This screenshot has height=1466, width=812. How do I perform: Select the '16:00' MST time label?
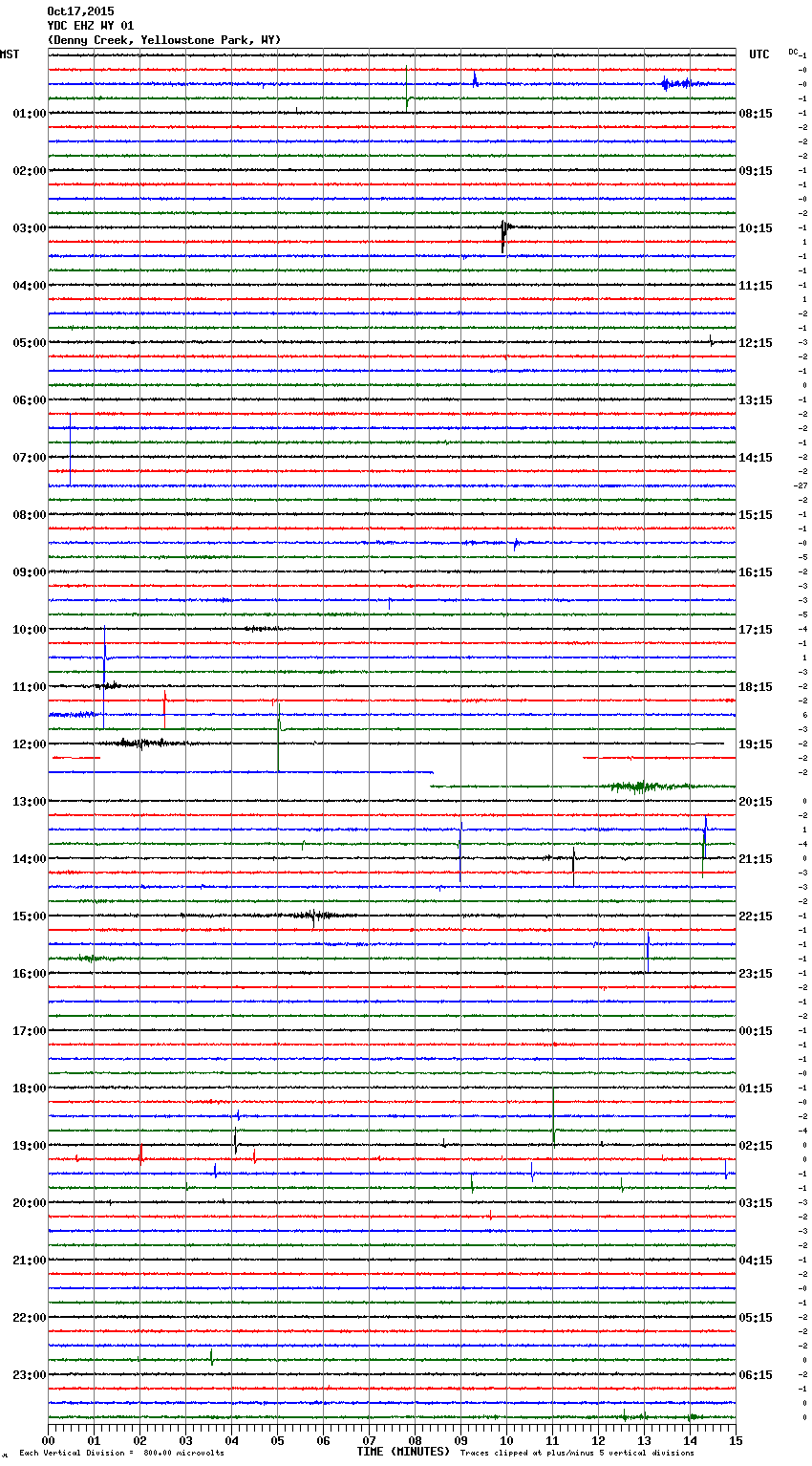pyautogui.click(x=30, y=974)
